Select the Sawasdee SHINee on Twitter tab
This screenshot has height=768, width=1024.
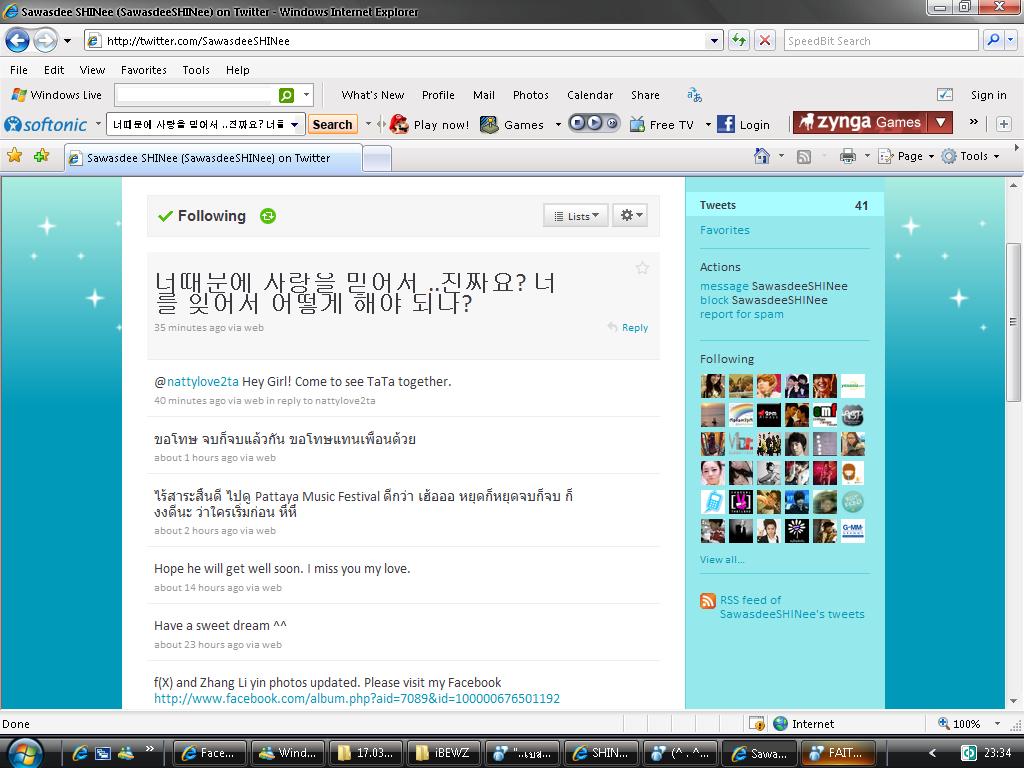213,158
